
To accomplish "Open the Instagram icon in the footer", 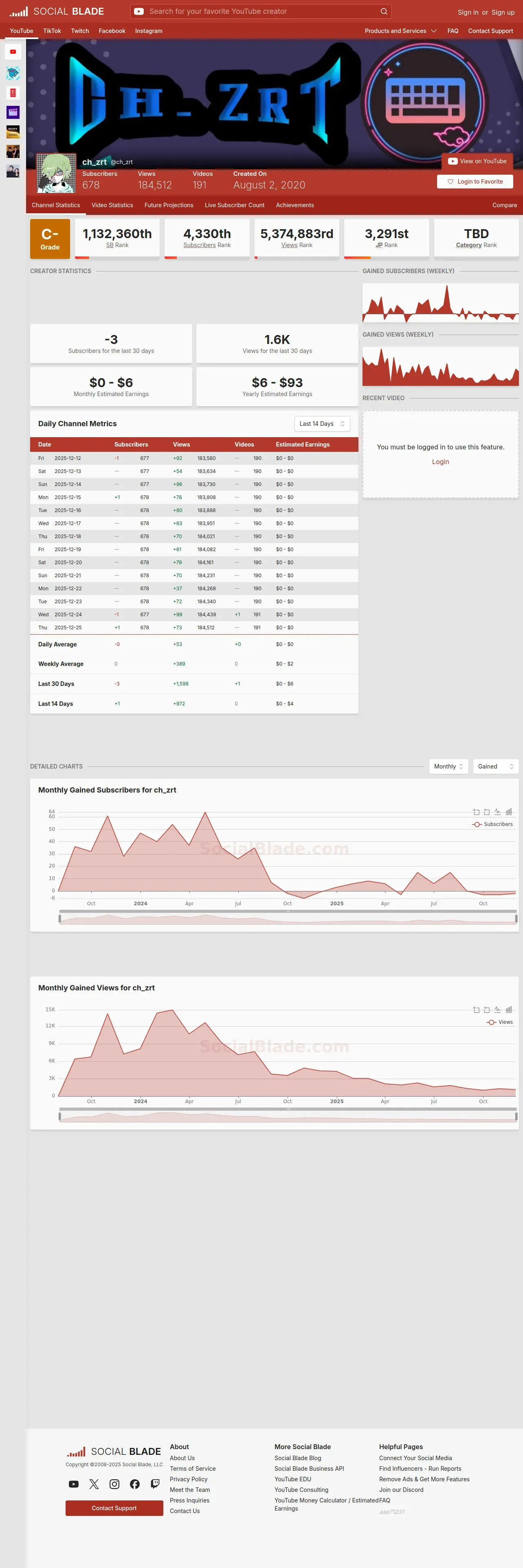I will (114, 1484).
